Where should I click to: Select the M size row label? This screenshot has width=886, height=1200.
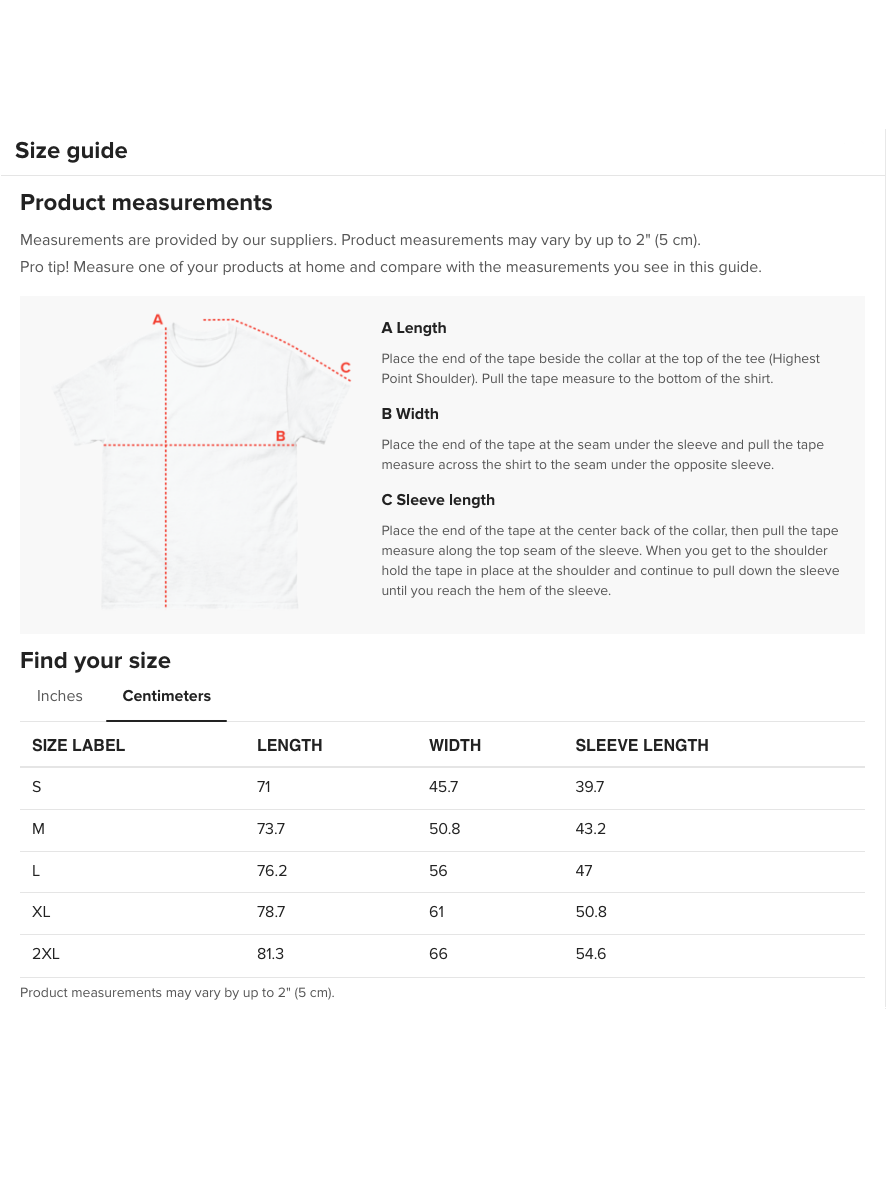[x=39, y=829]
